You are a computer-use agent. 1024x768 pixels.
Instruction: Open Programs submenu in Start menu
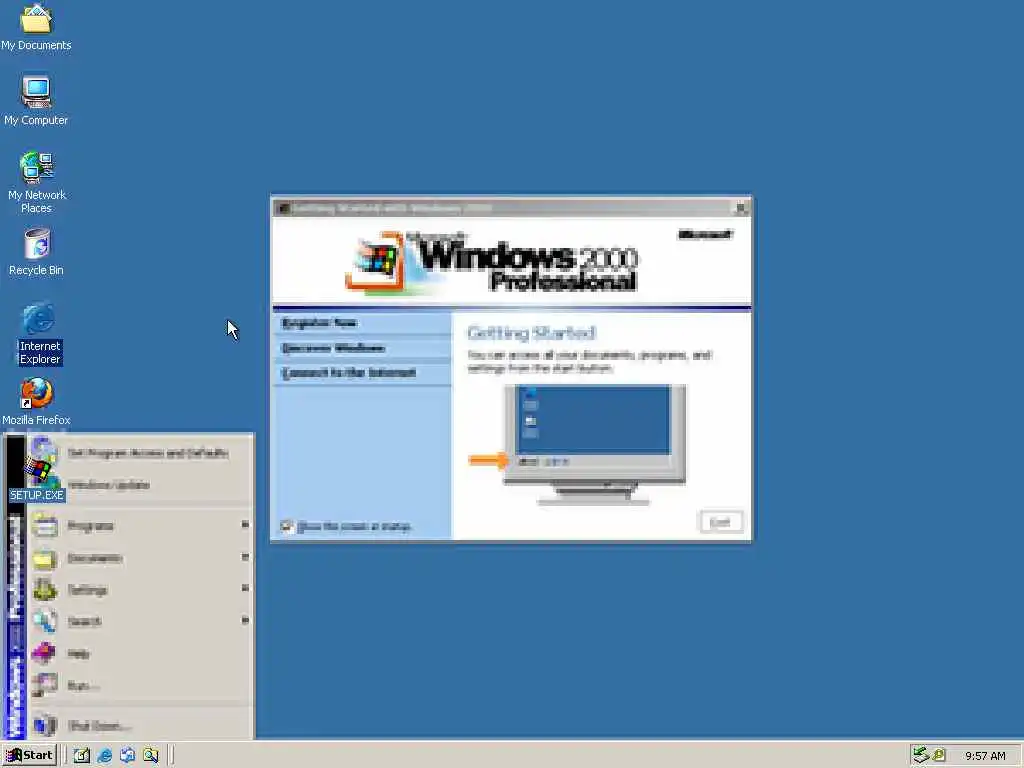click(140, 525)
